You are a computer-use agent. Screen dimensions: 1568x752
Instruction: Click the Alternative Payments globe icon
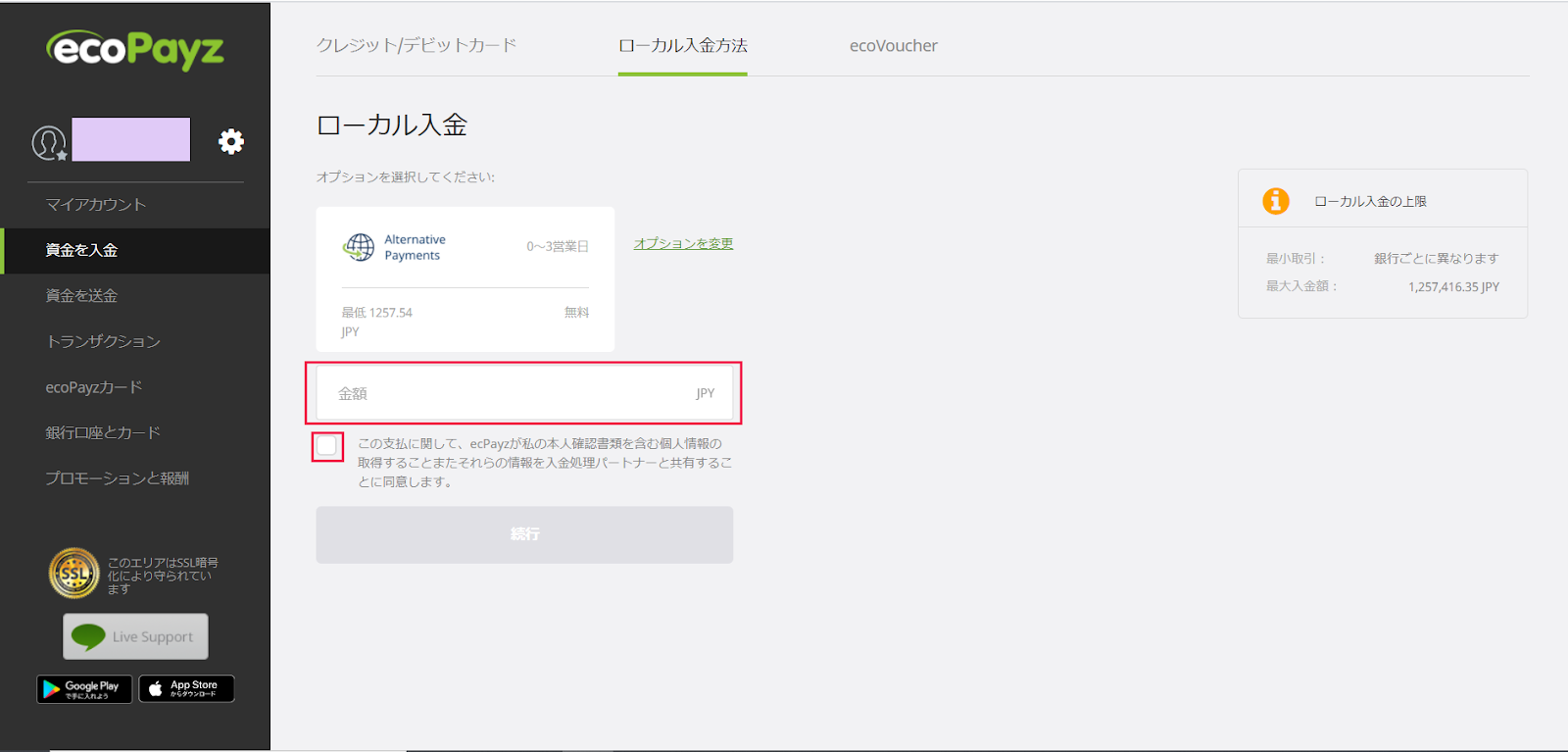pos(359,247)
